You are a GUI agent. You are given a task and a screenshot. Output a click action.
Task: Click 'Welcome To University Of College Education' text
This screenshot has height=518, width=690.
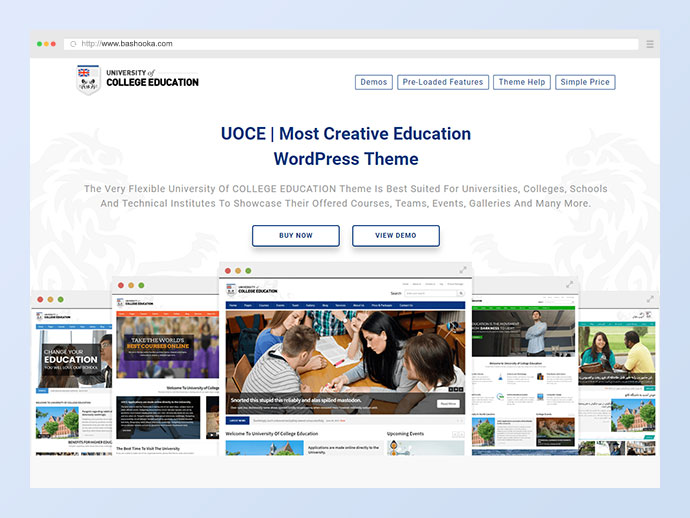[272, 434]
